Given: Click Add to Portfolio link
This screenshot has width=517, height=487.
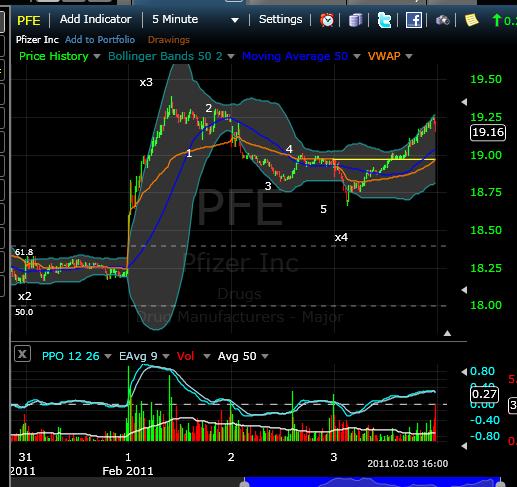Looking at the screenshot, I should click(x=100, y=40).
